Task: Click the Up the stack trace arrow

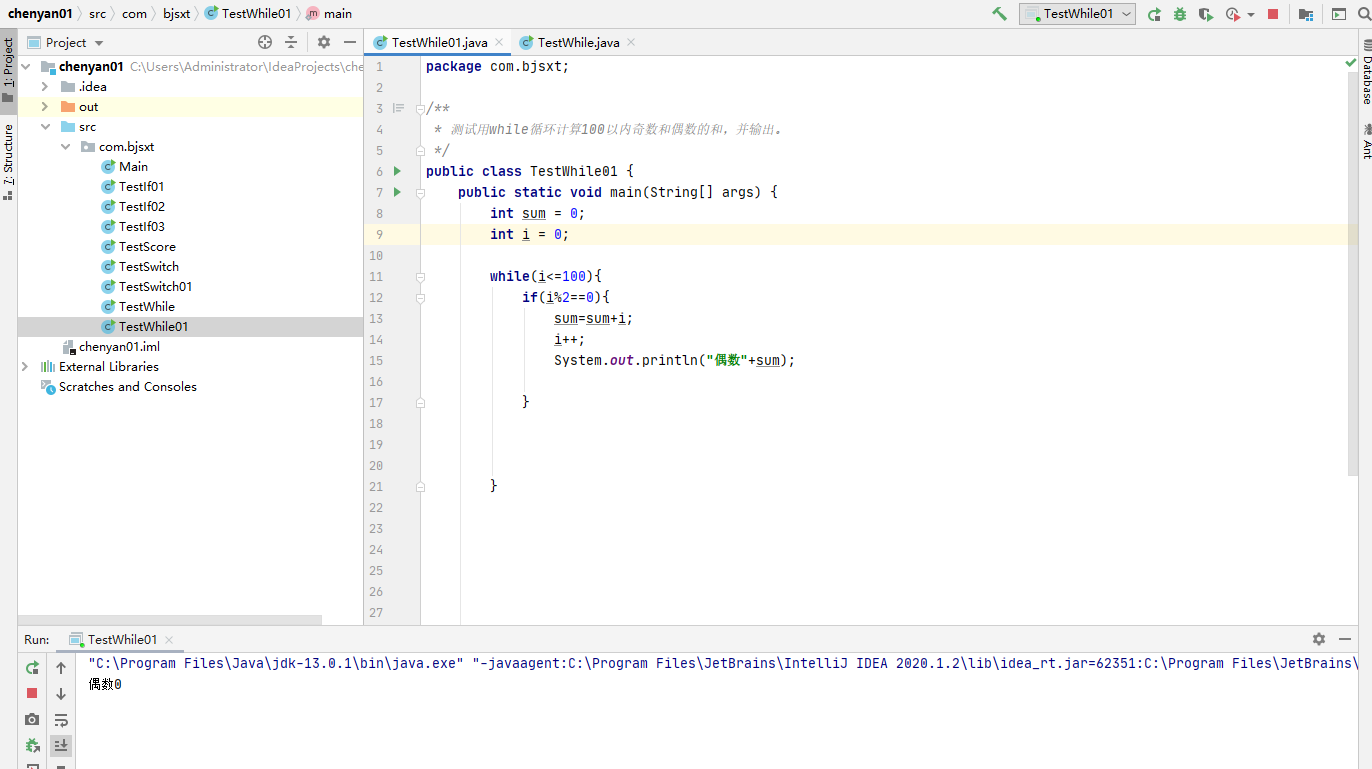Action: (61, 667)
